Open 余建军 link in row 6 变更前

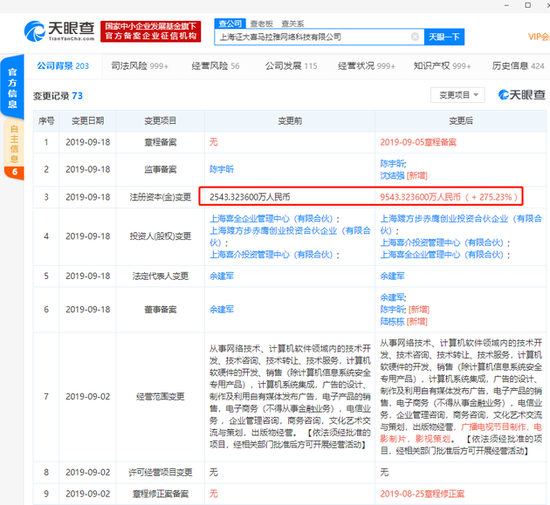coord(221,309)
